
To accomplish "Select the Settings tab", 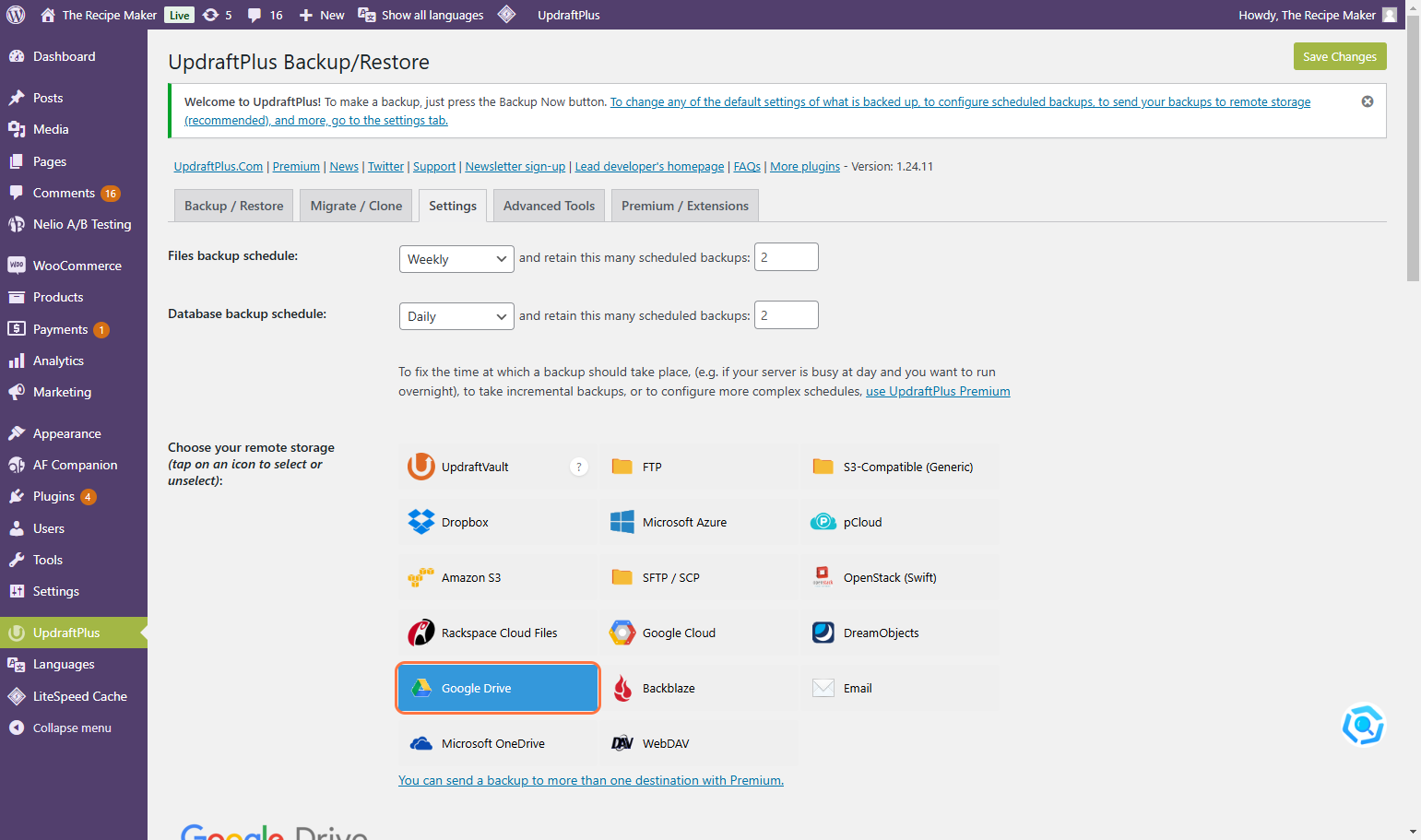I will pyautogui.click(x=453, y=206).
